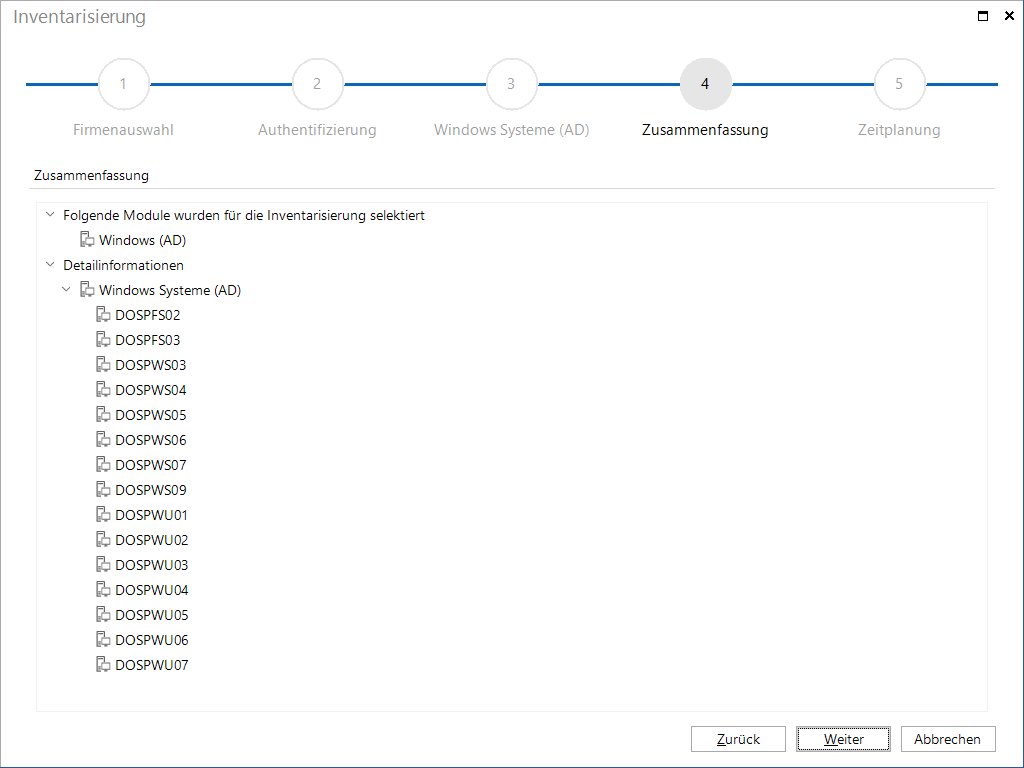Screen dimensions: 1024x768
Task: Select the DOSPWS07 entry
Action: click(x=151, y=464)
